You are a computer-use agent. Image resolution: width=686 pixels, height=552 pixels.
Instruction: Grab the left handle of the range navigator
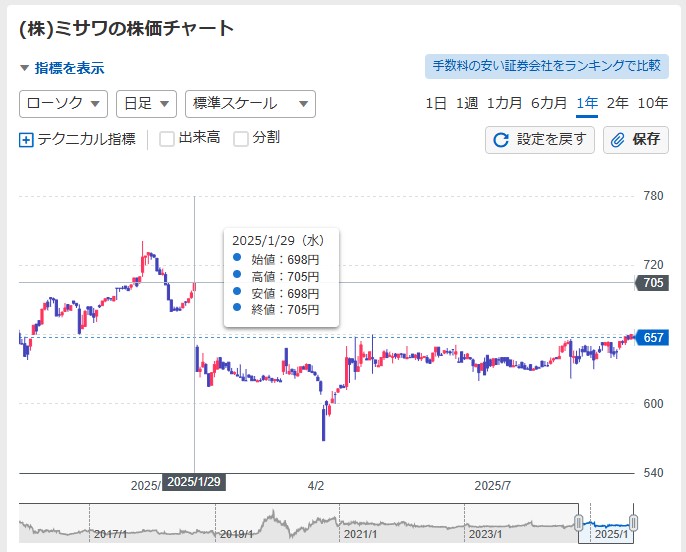coord(578,522)
